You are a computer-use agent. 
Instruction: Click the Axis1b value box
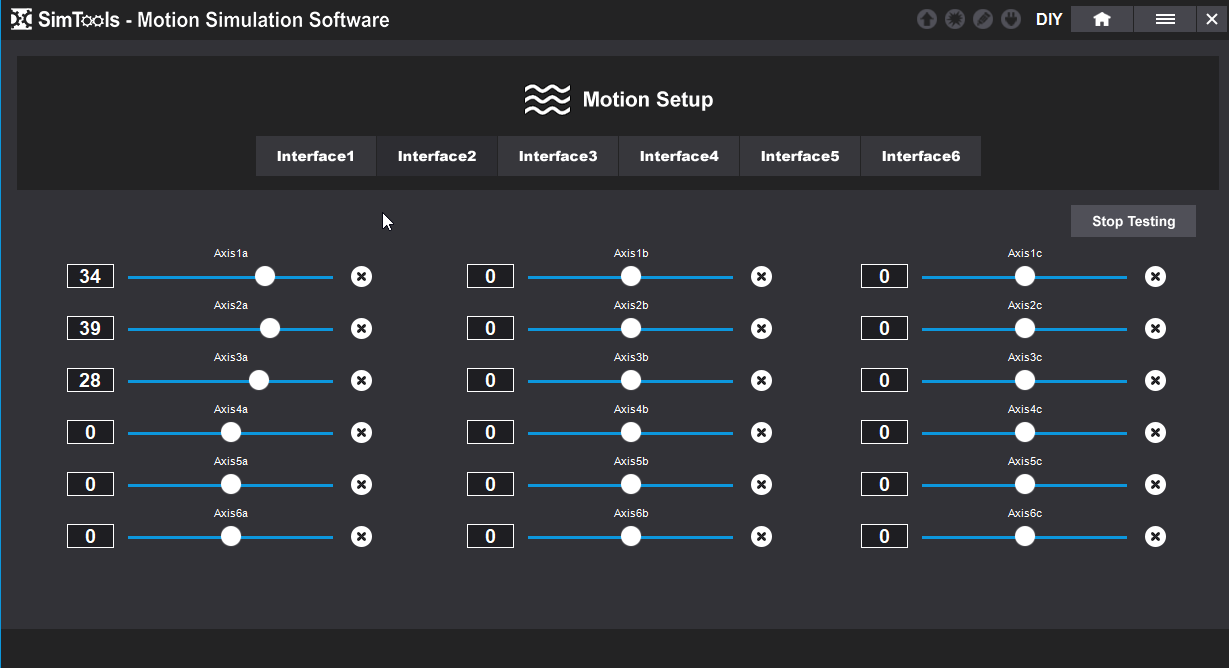[490, 276]
